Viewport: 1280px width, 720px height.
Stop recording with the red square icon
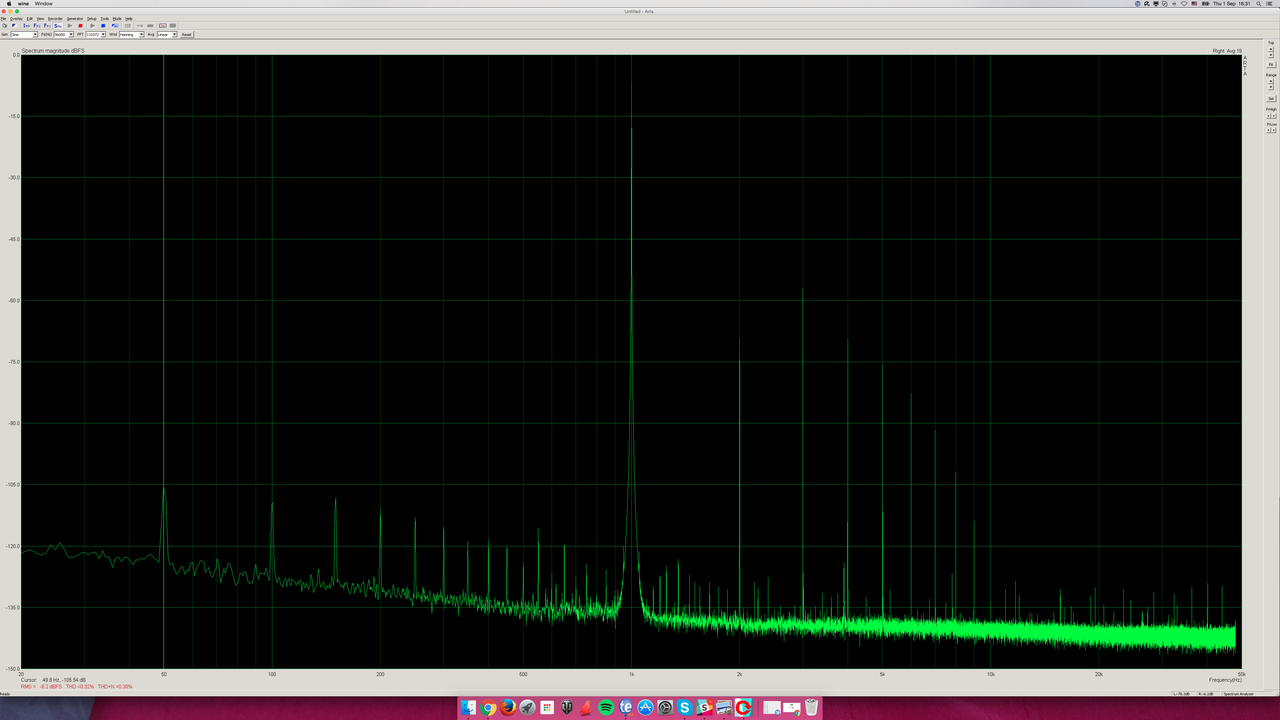coord(81,26)
